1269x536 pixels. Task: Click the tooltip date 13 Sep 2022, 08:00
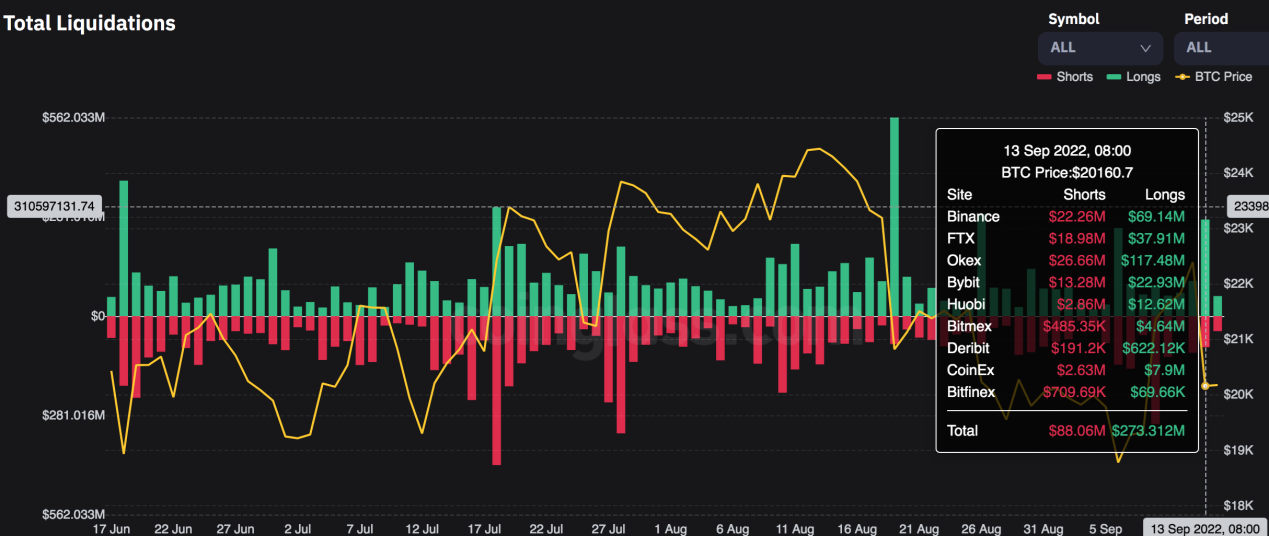click(x=1067, y=151)
